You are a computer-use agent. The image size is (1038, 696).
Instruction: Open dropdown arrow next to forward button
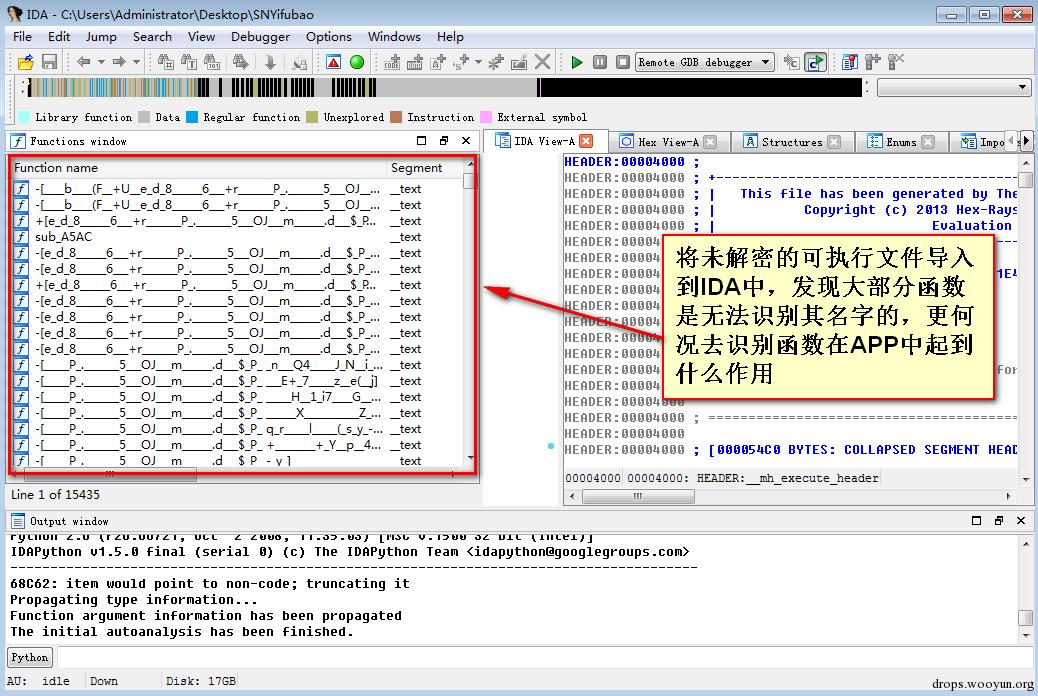tap(137, 62)
